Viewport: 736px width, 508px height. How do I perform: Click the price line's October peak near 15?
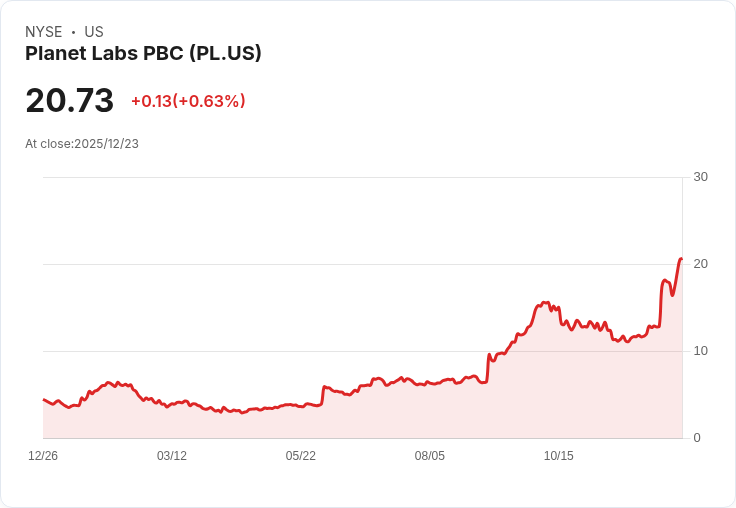pos(544,303)
